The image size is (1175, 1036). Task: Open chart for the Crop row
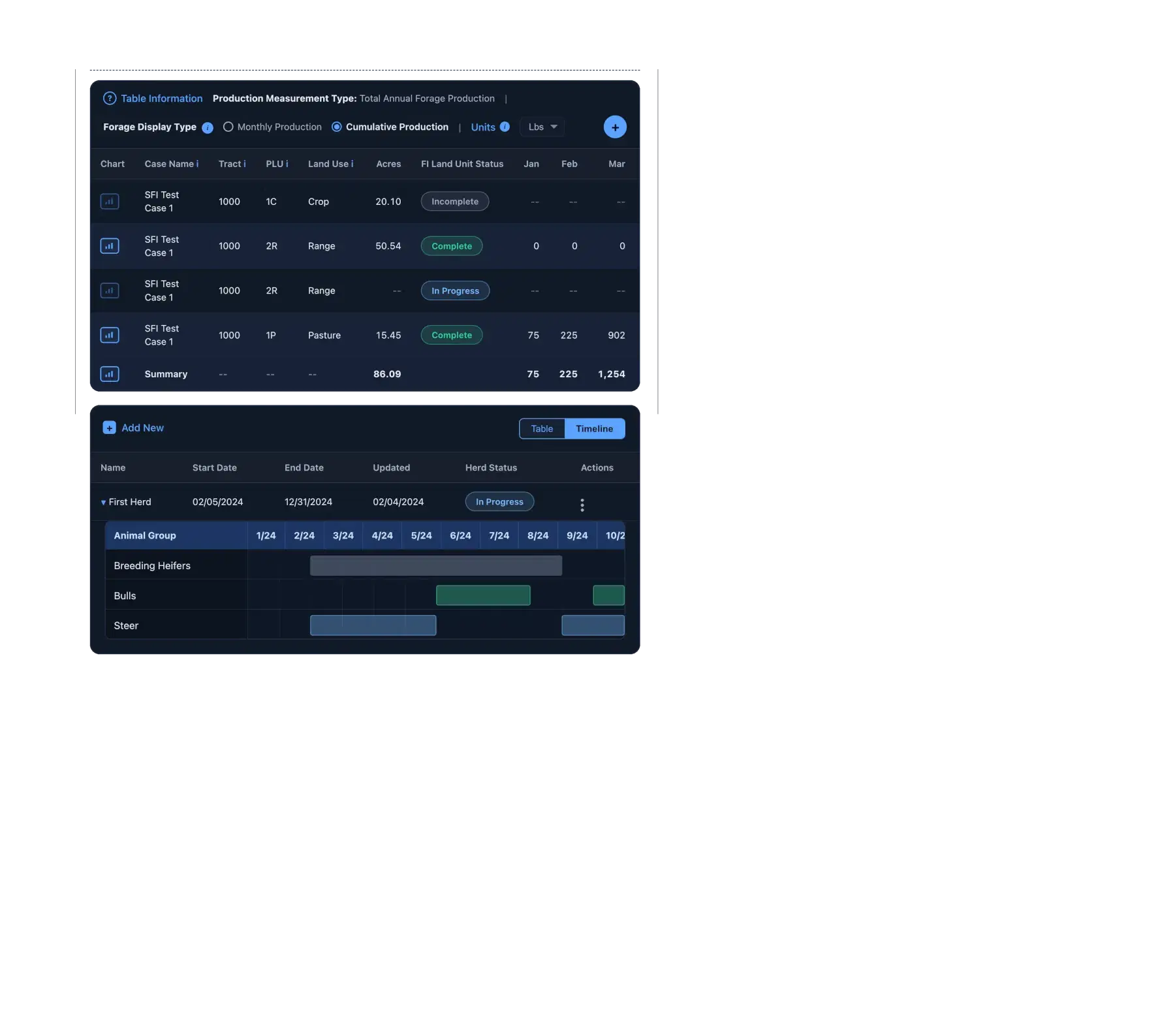point(110,202)
